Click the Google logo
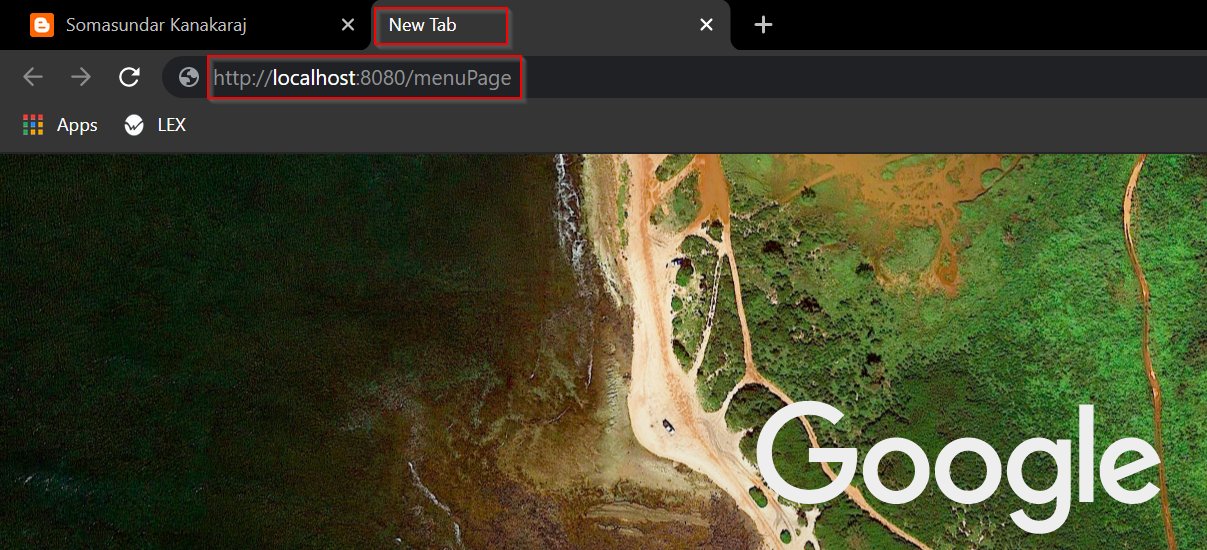 point(957,467)
